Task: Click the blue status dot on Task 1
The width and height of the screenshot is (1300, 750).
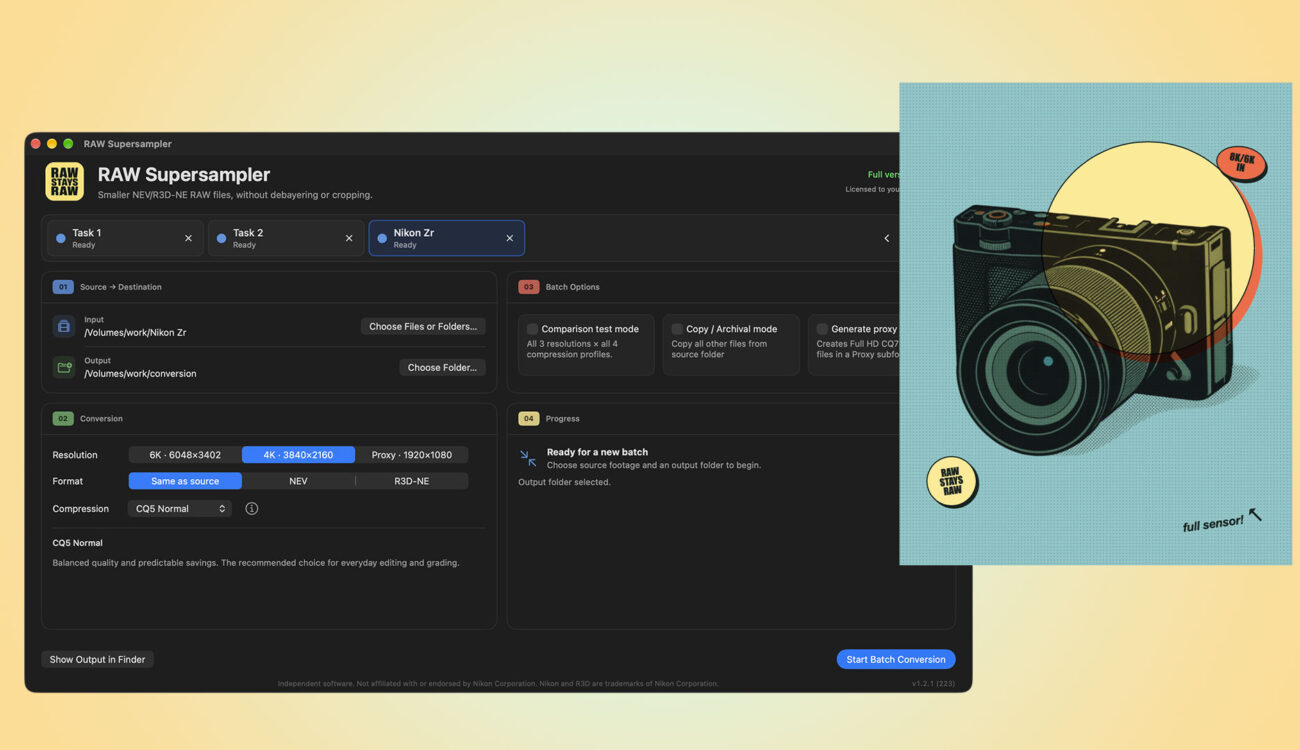Action: tap(61, 238)
